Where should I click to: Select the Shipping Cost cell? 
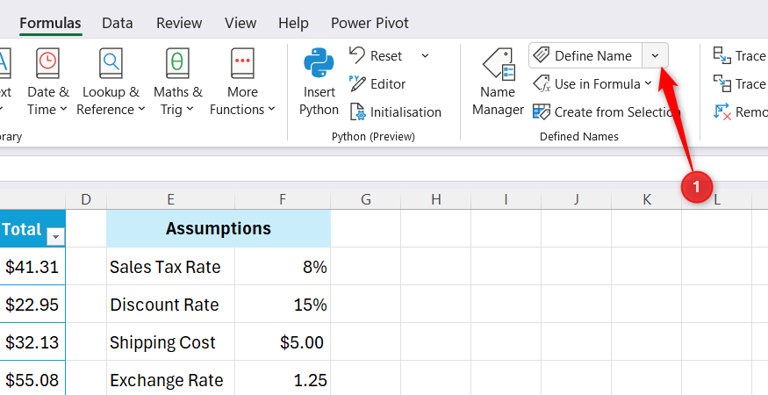tap(170, 342)
